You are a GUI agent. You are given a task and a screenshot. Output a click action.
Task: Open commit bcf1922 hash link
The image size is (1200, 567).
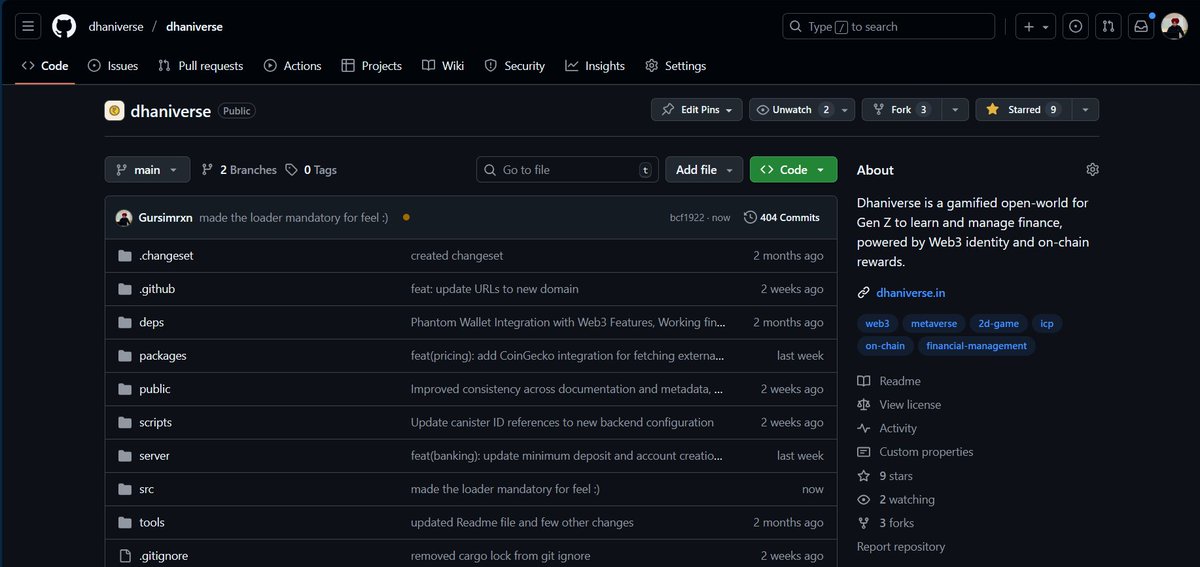(x=688, y=217)
